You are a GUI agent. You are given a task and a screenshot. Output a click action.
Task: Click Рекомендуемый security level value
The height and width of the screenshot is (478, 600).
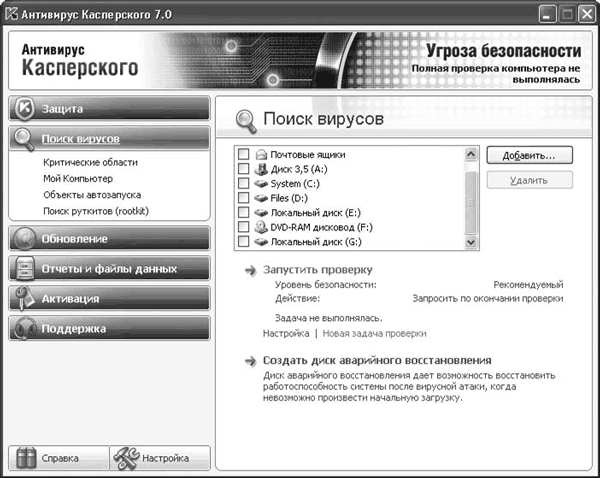click(528, 285)
